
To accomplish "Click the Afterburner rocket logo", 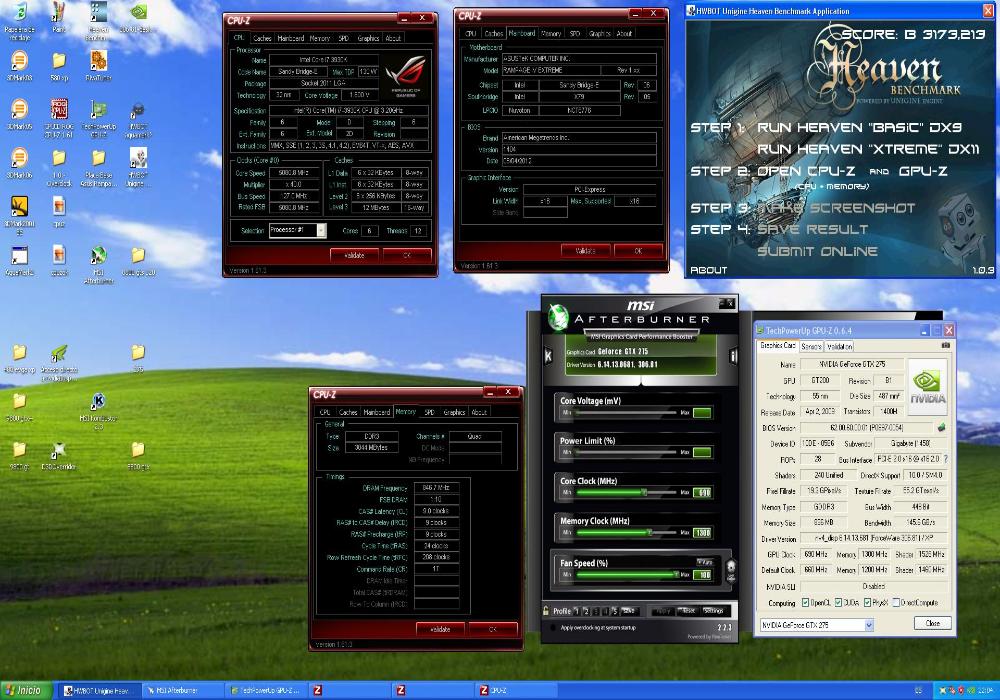I will click(558, 318).
